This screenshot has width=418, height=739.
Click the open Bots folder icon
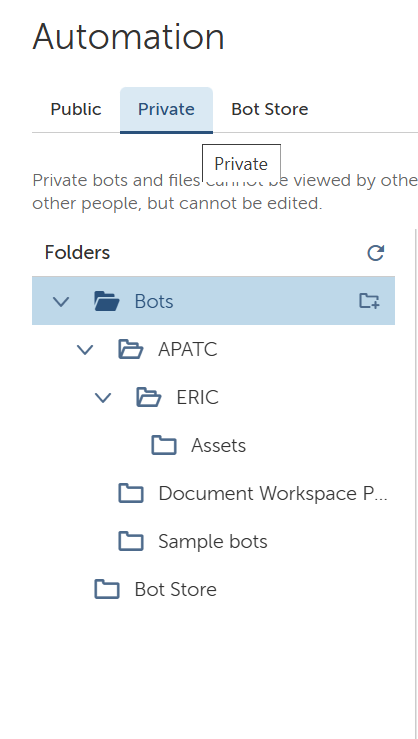[107, 301]
